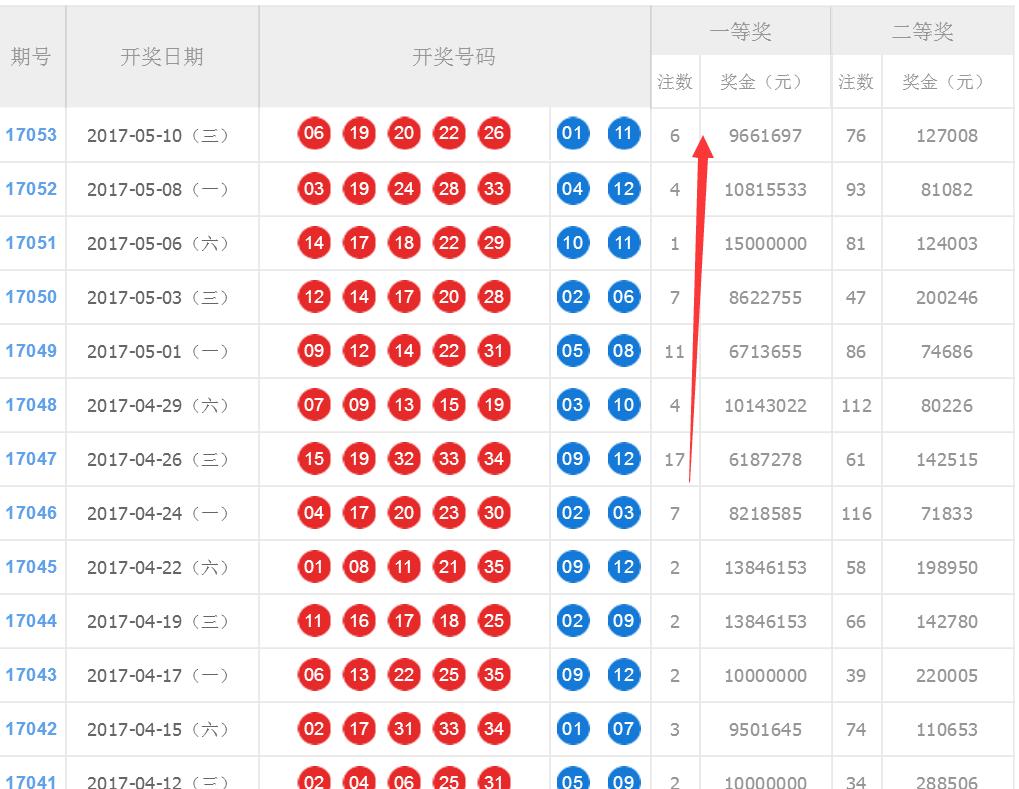Open draw period 17044 link

31,620
